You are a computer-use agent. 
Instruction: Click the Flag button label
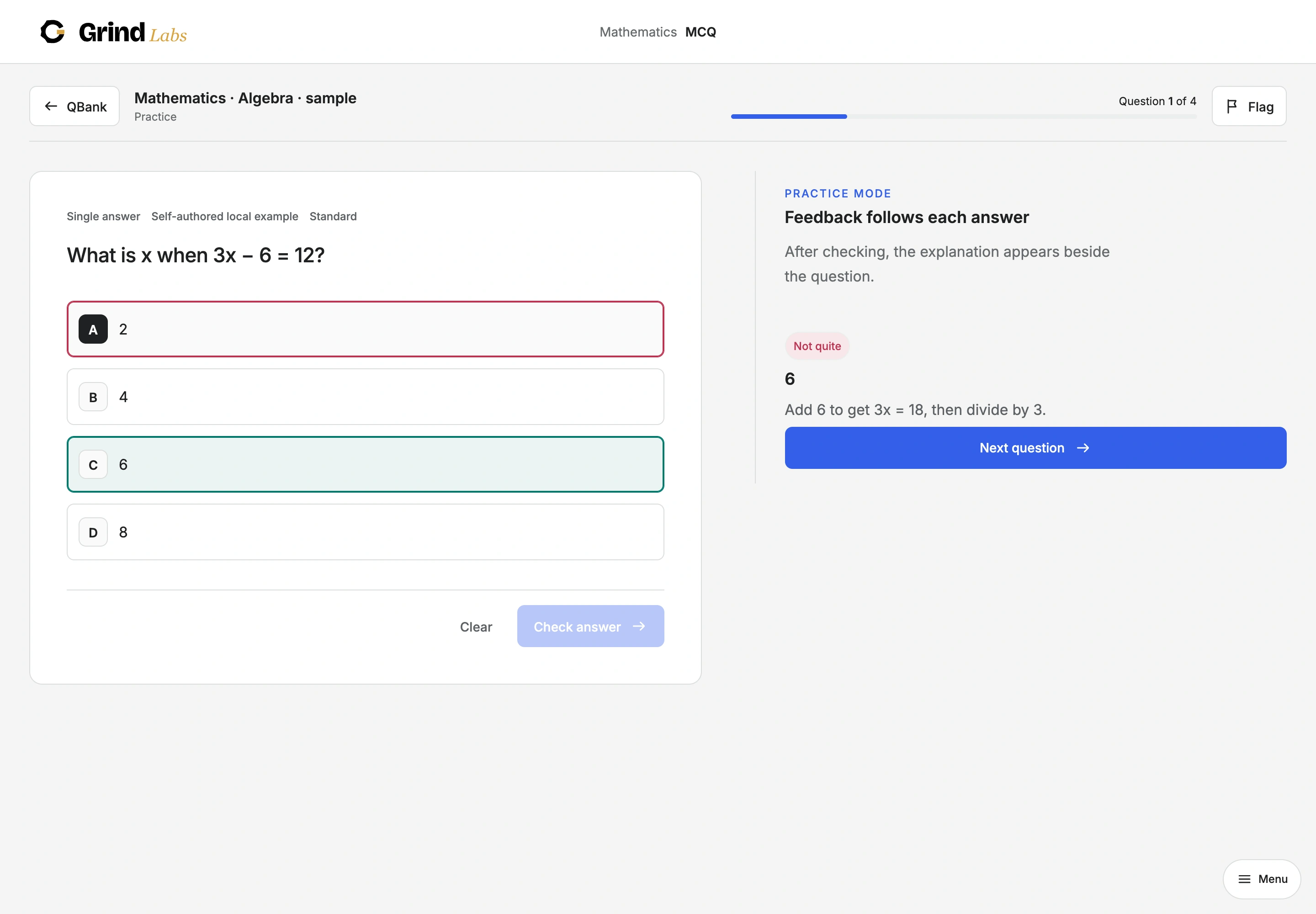pos(1260,107)
